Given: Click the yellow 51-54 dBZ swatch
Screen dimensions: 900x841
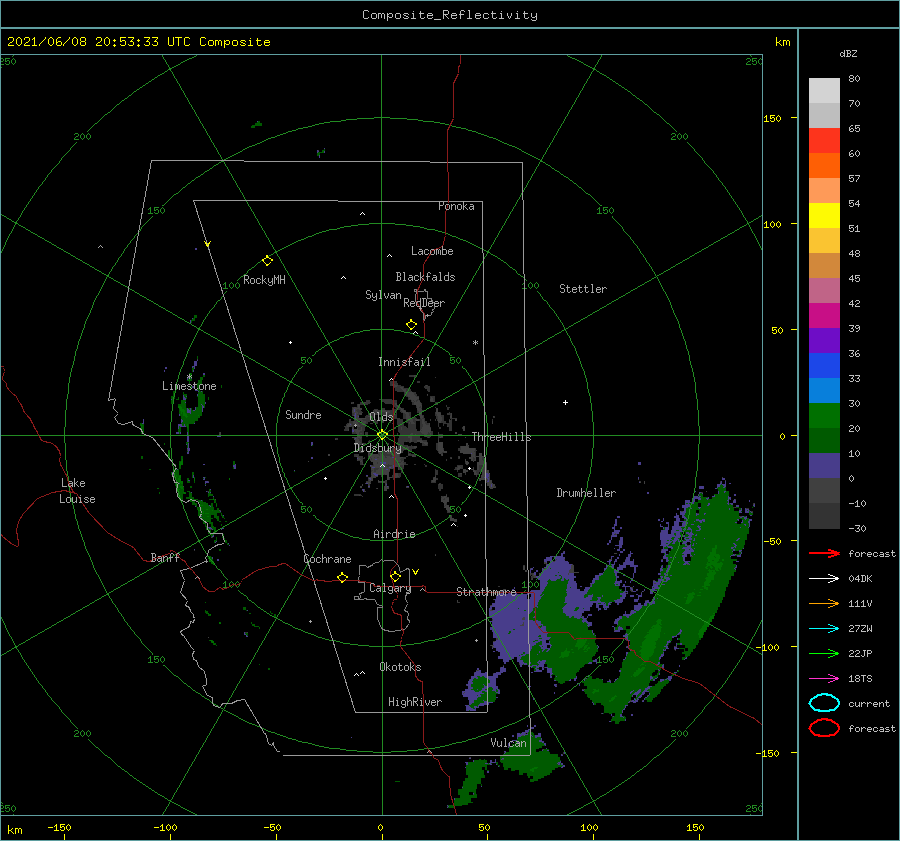Looking at the screenshot, I should 824,216.
